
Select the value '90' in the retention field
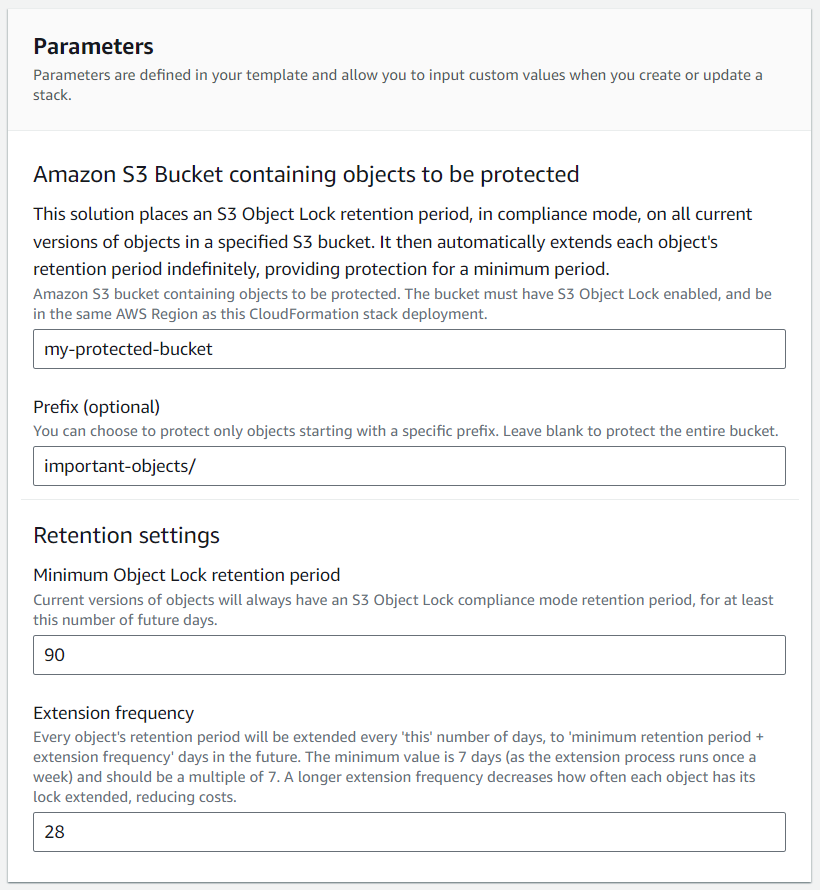[x=54, y=655]
